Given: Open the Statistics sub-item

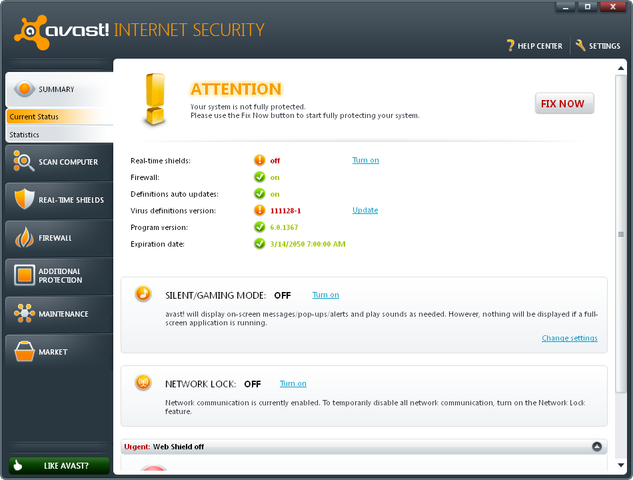Looking at the screenshot, I should click(x=27, y=134).
